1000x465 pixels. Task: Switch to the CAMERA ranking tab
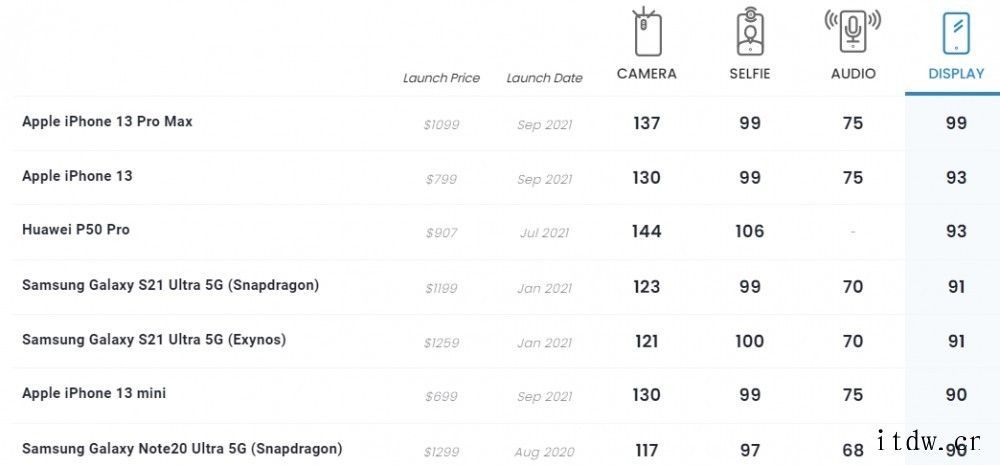click(647, 73)
